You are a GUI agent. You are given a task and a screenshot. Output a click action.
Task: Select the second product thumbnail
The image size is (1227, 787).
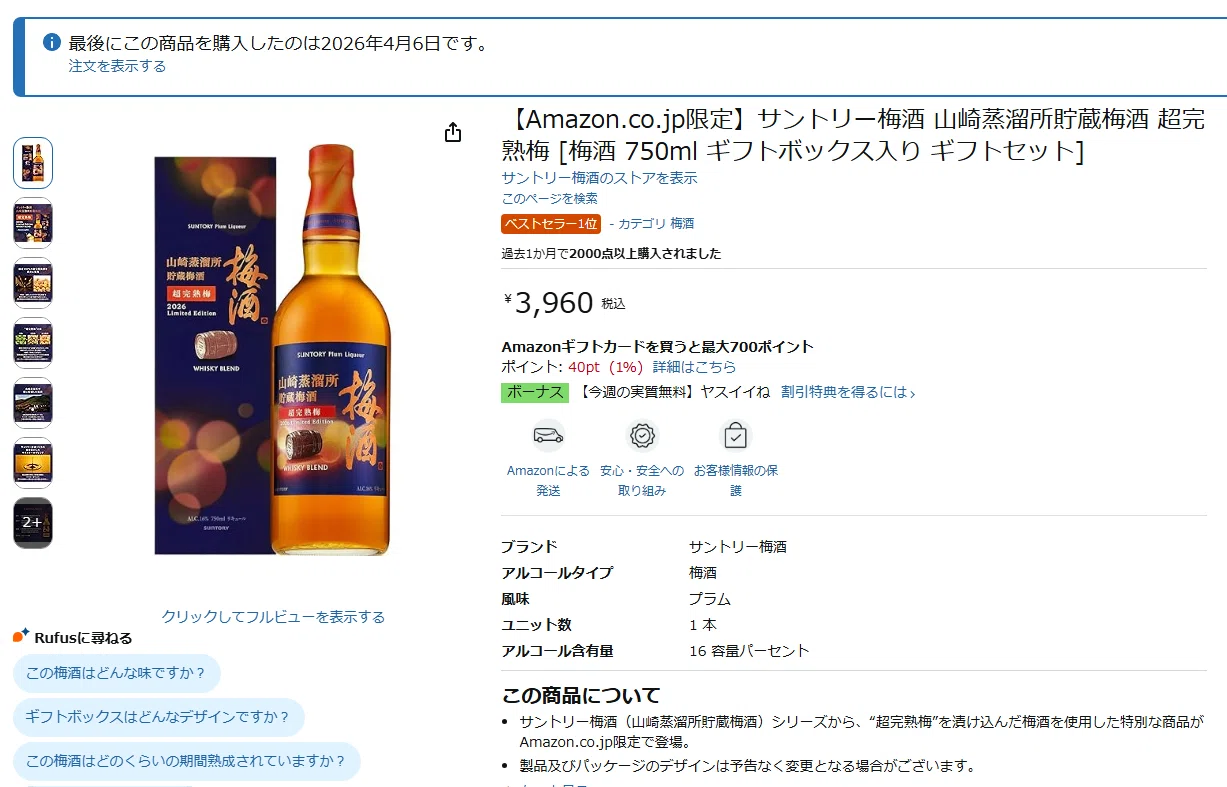[x=33, y=223]
